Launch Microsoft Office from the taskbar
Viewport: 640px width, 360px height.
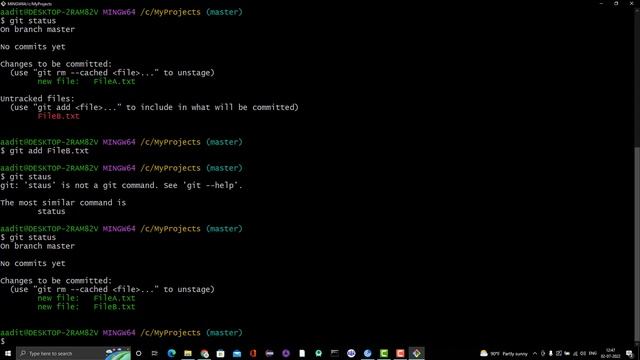pyautogui.click(x=253, y=353)
